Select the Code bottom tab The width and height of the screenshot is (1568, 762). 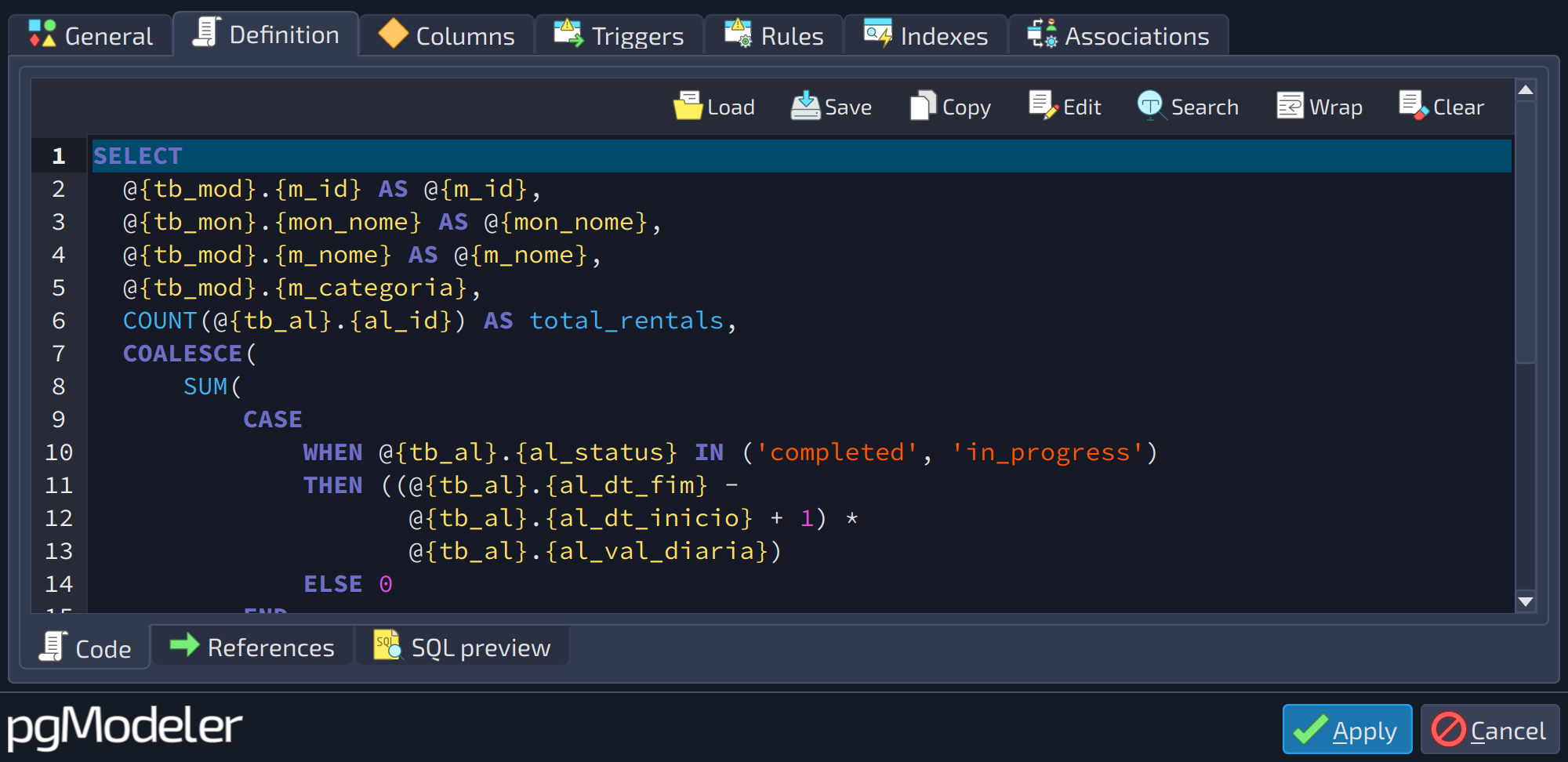85,648
